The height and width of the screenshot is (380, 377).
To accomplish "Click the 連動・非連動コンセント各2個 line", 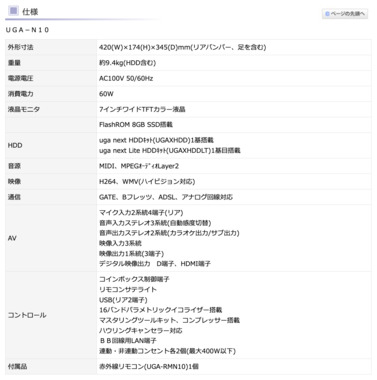I will coord(167,351).
